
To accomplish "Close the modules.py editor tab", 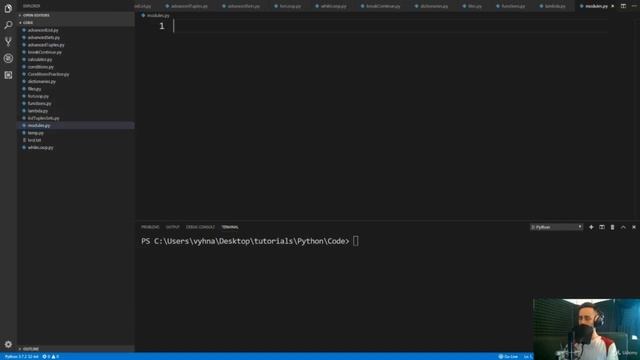I will (x=612, y=6).
